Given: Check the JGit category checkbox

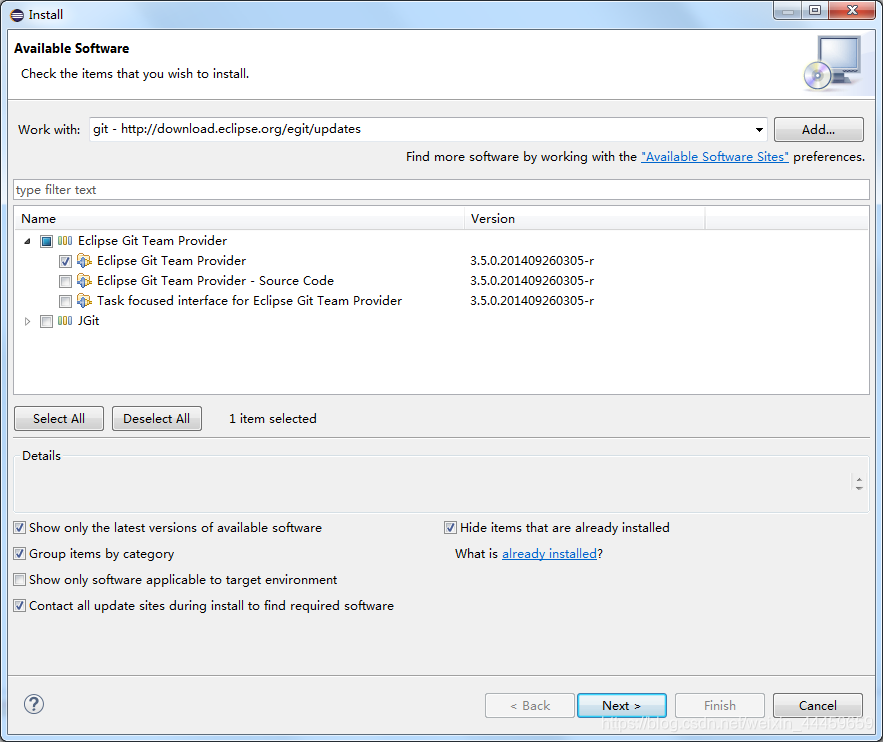Looking at the screenshot, I should 47,321.
